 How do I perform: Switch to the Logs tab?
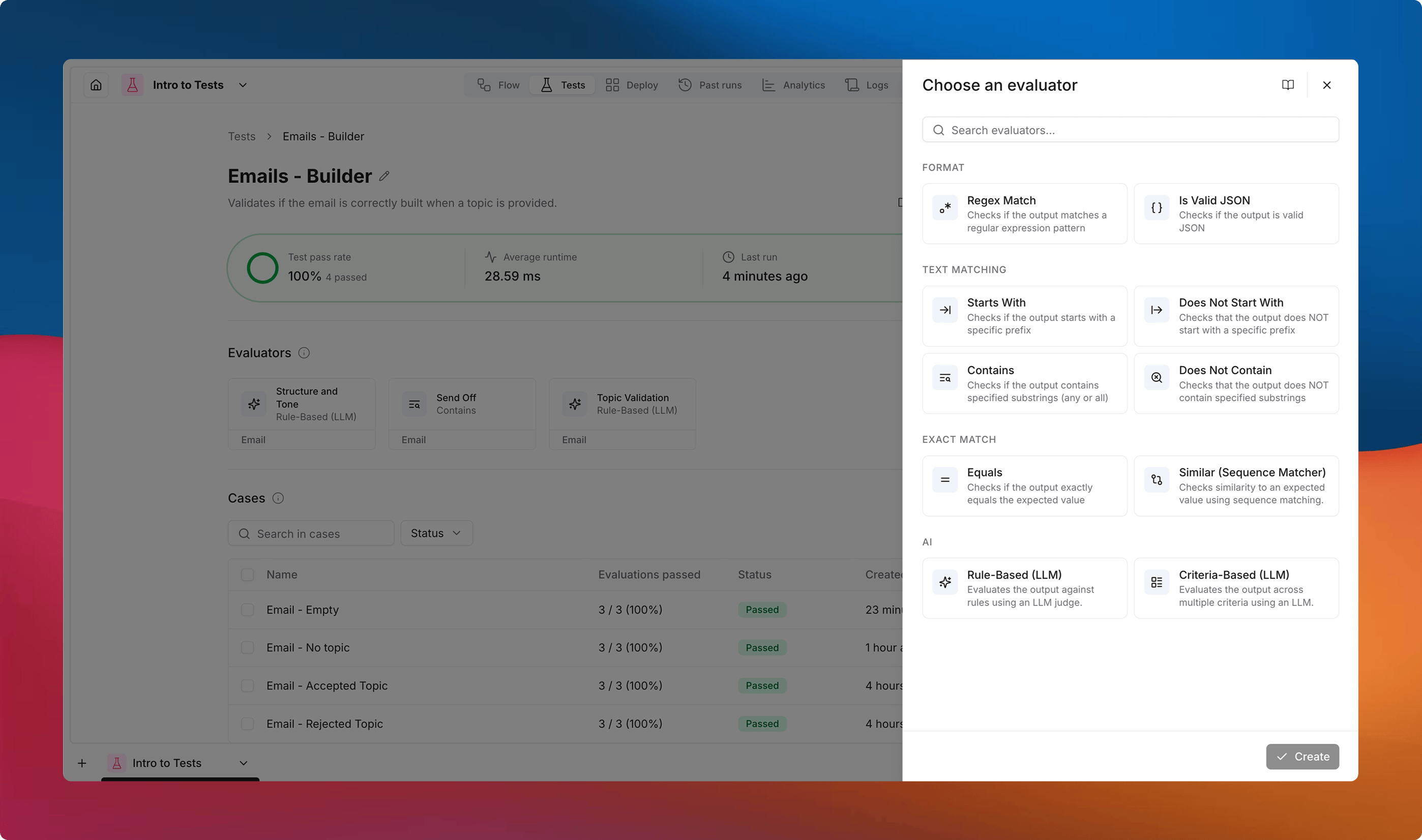click(867, 85)
